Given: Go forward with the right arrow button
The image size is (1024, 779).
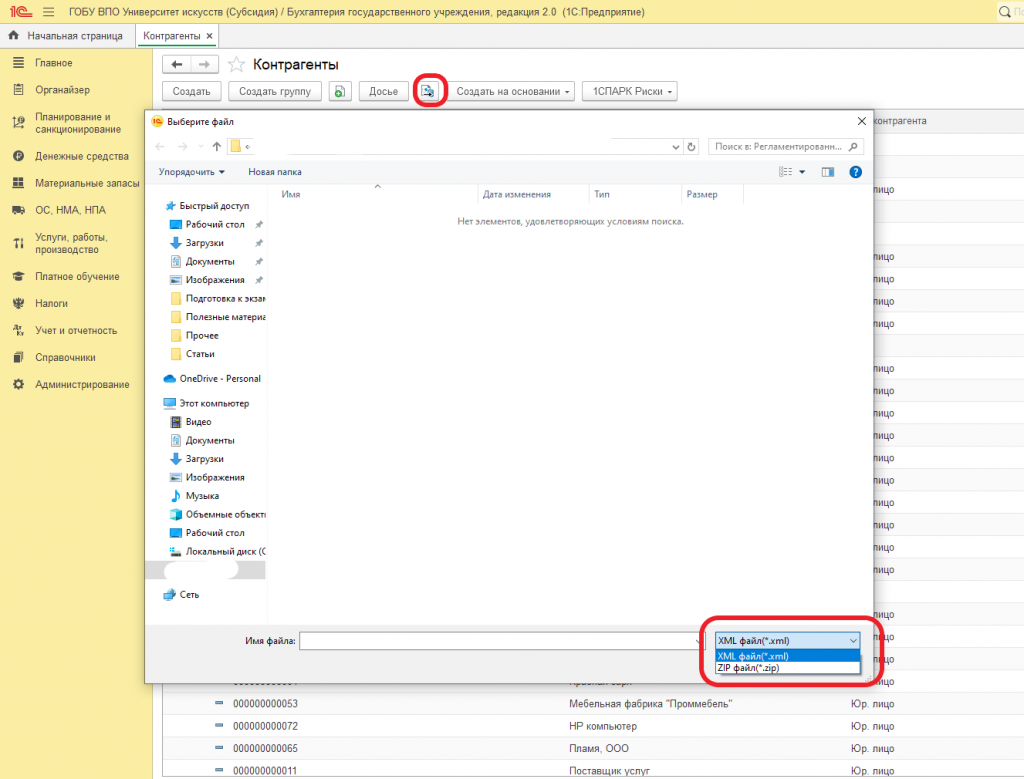Looking at the screenshot, I should pyautogui.click(x=204, y=65).
